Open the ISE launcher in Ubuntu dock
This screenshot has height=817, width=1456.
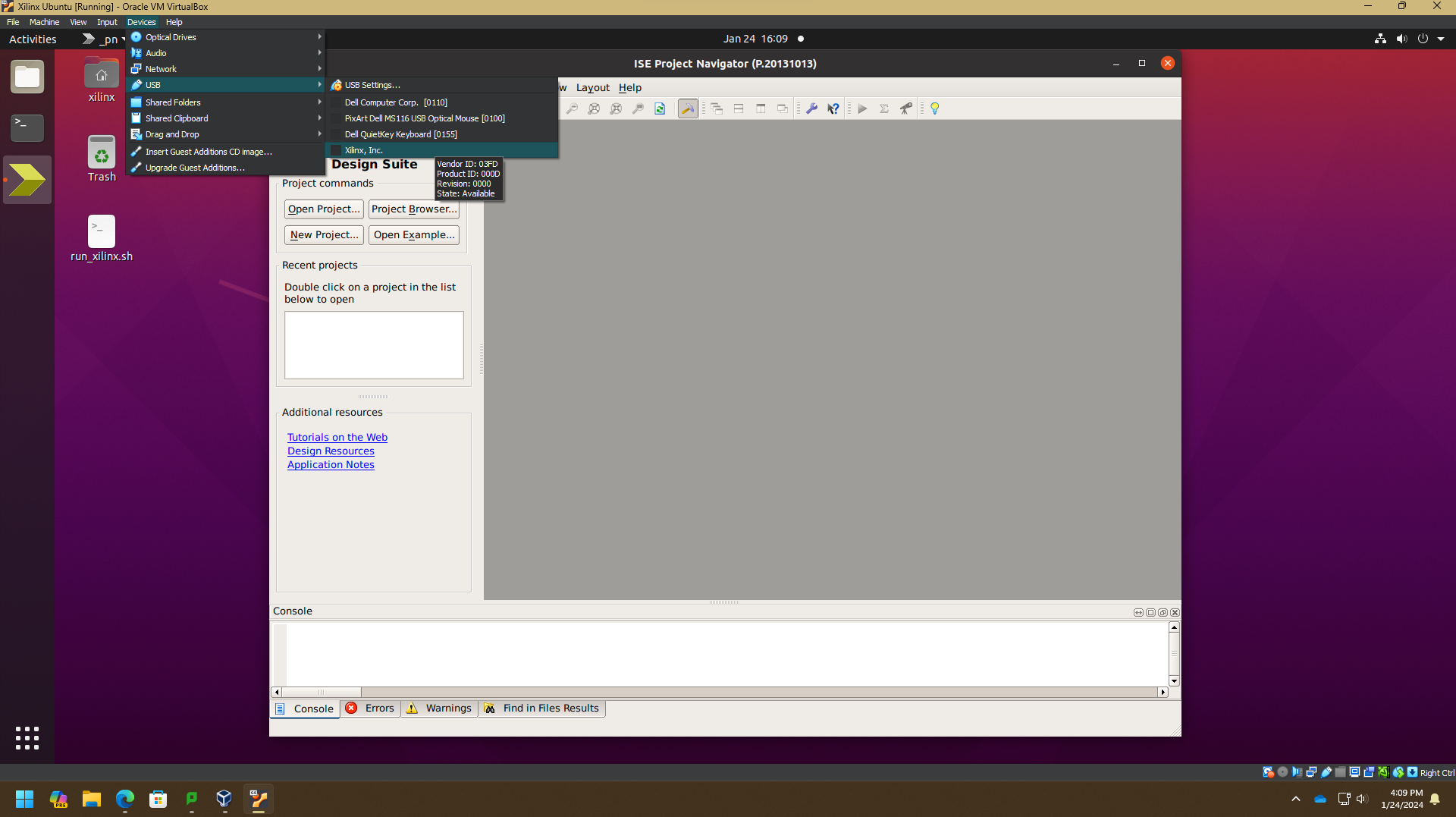tap(27, 180)
